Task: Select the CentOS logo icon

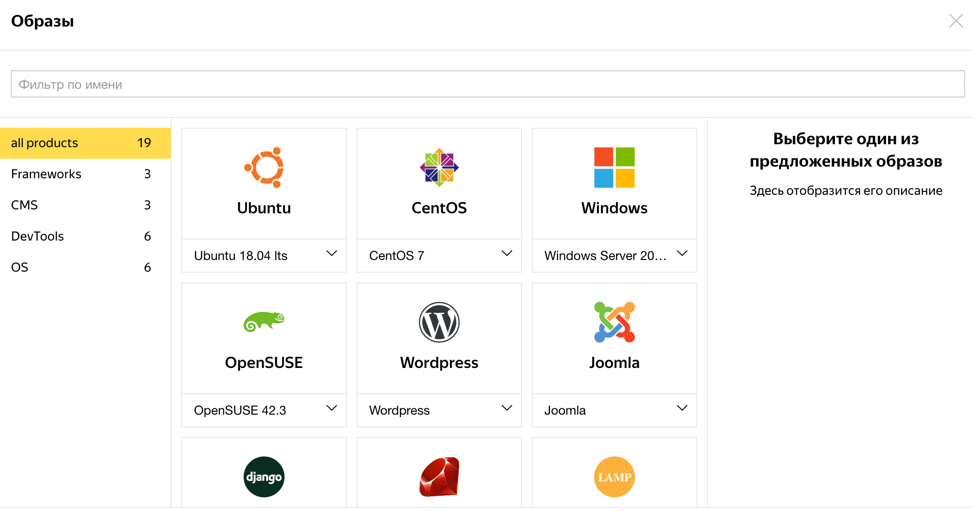Action: (x=439, y=168)
